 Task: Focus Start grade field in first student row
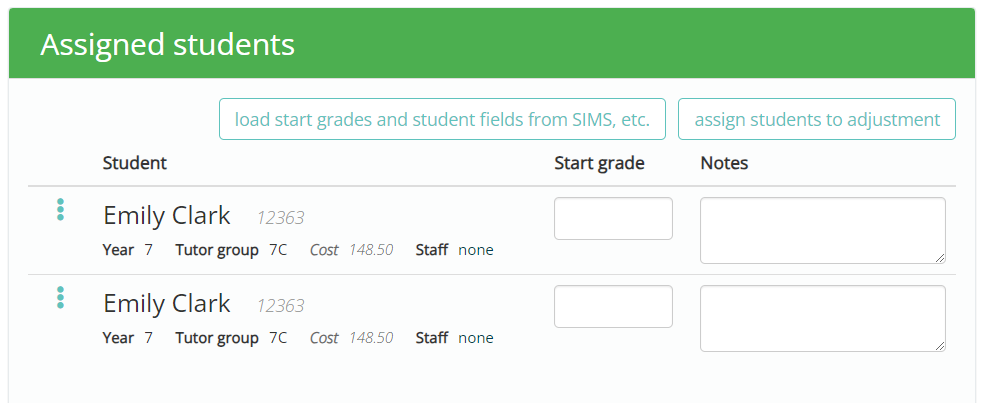[613, 219]
